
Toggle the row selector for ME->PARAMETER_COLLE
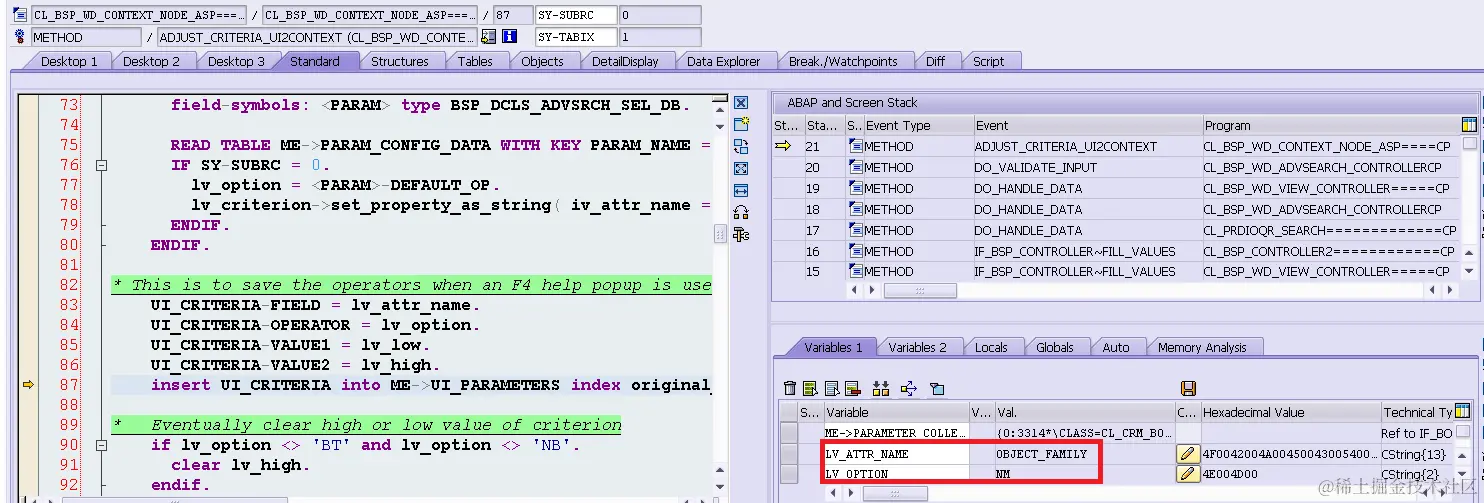pyautogui.click(x=789, y=433)
